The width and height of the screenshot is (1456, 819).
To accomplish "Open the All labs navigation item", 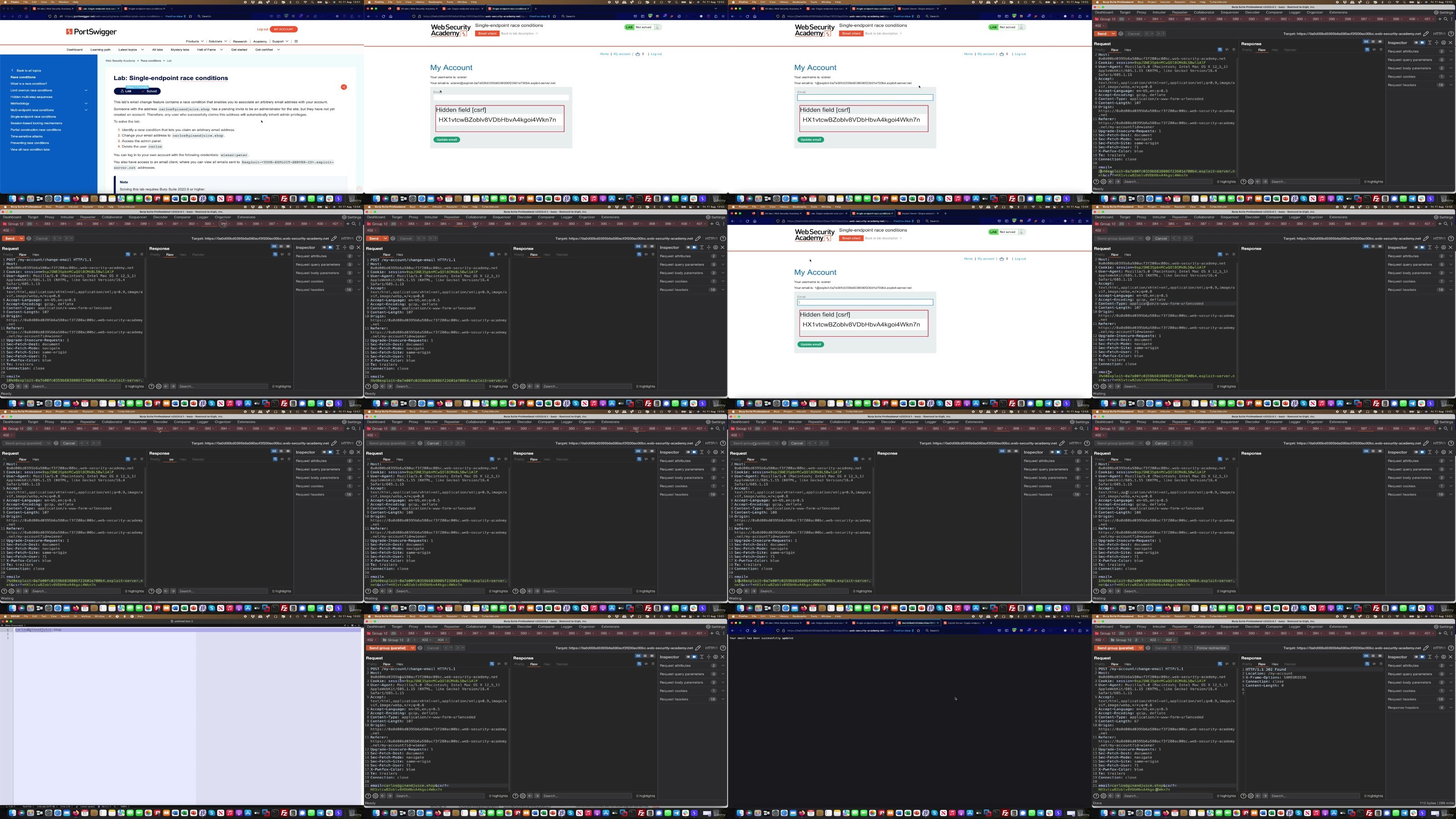I will coord(157,50).
